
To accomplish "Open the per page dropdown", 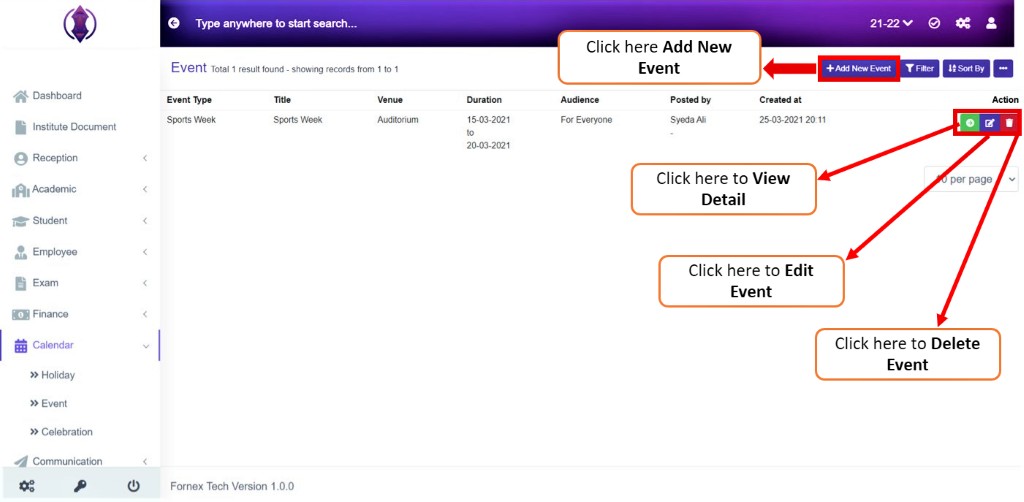I will pos(971,179).
